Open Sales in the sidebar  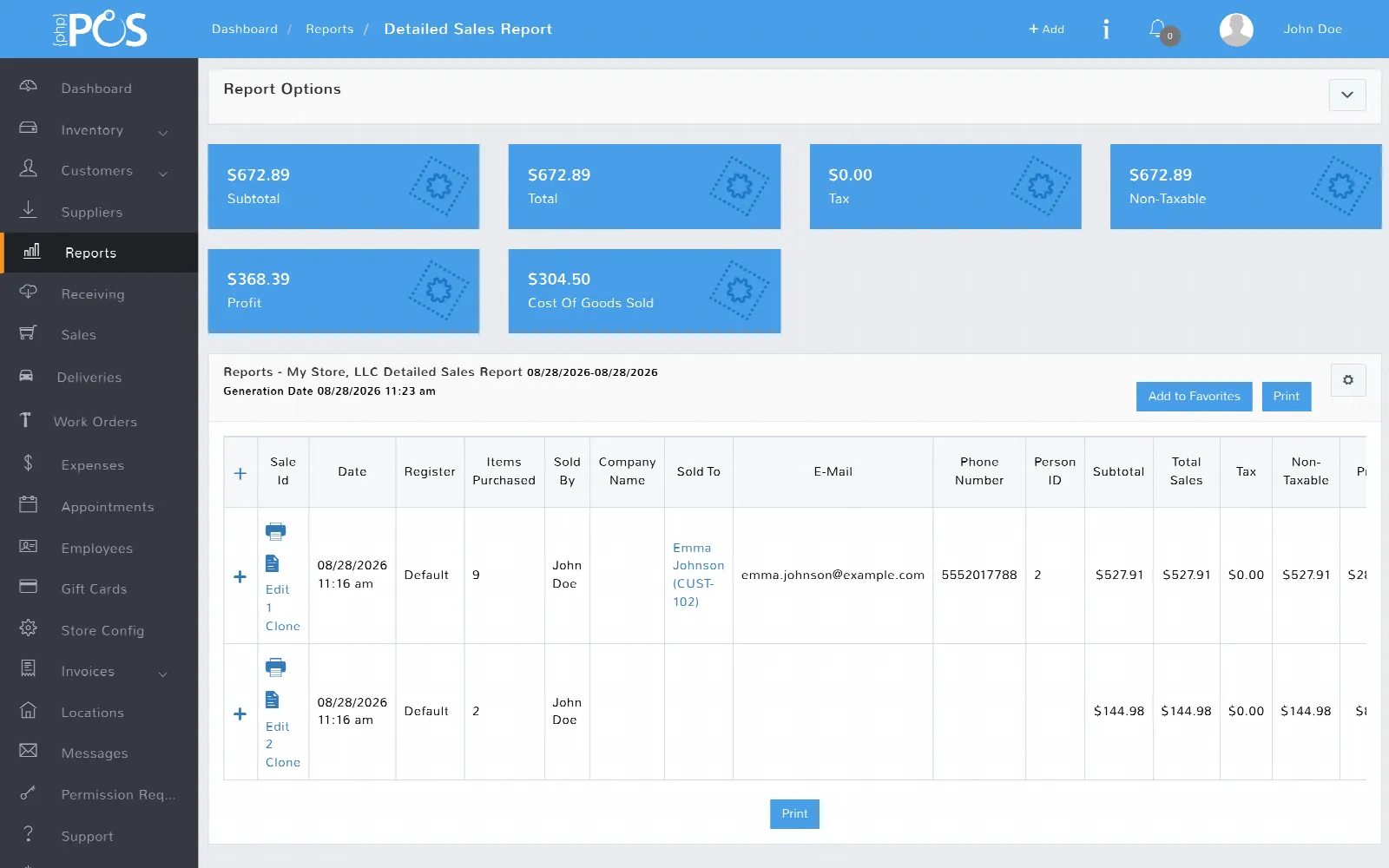point(79,335)
